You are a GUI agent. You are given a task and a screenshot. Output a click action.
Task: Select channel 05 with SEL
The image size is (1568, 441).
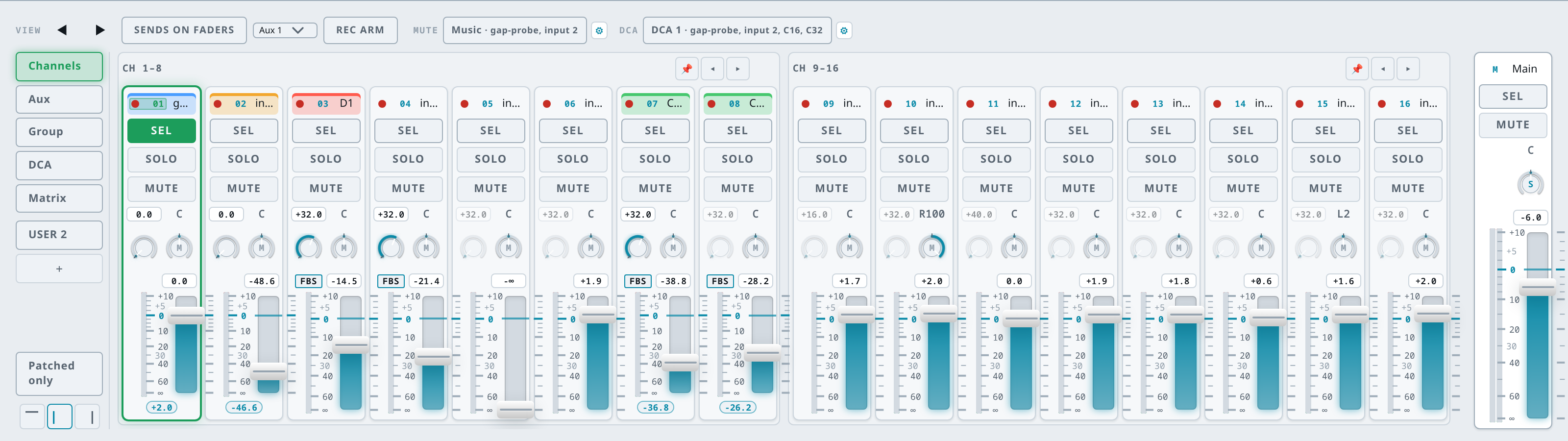[x=490, y=131]
